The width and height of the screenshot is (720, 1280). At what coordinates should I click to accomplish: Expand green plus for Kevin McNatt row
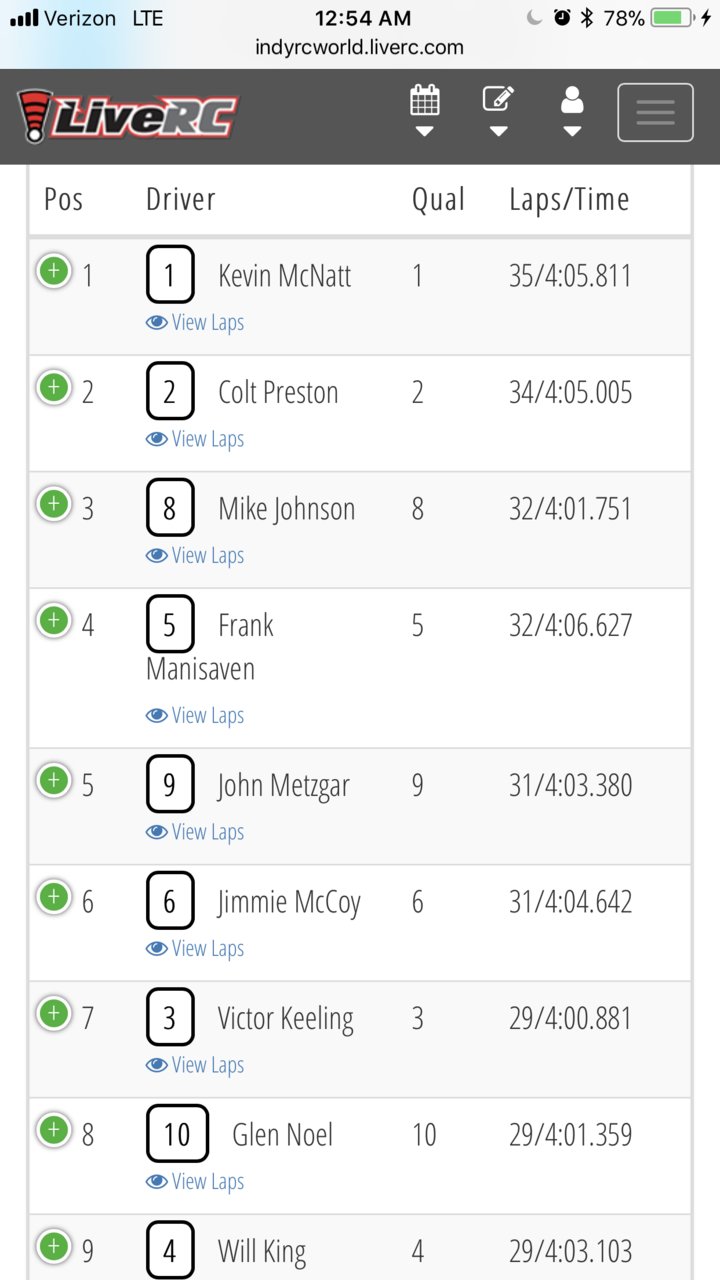coord(54,271)
